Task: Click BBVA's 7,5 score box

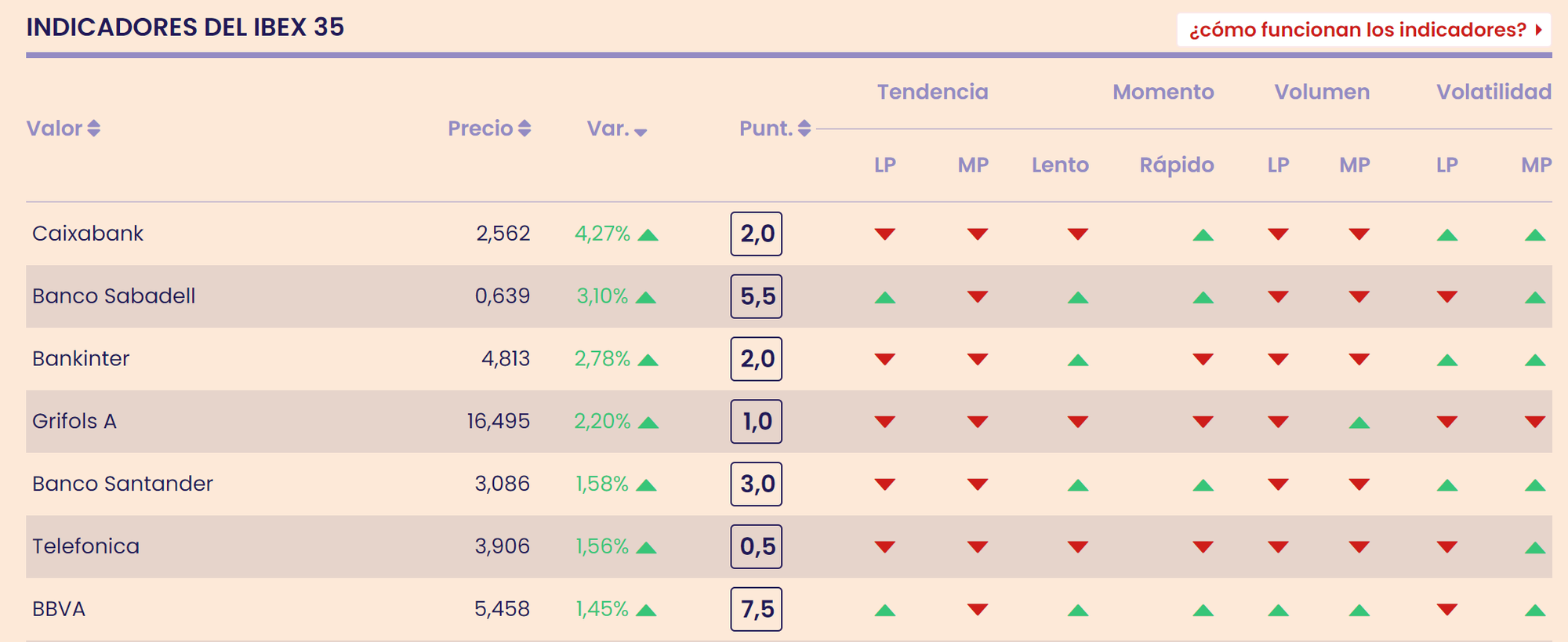Action: pos(757,609)
